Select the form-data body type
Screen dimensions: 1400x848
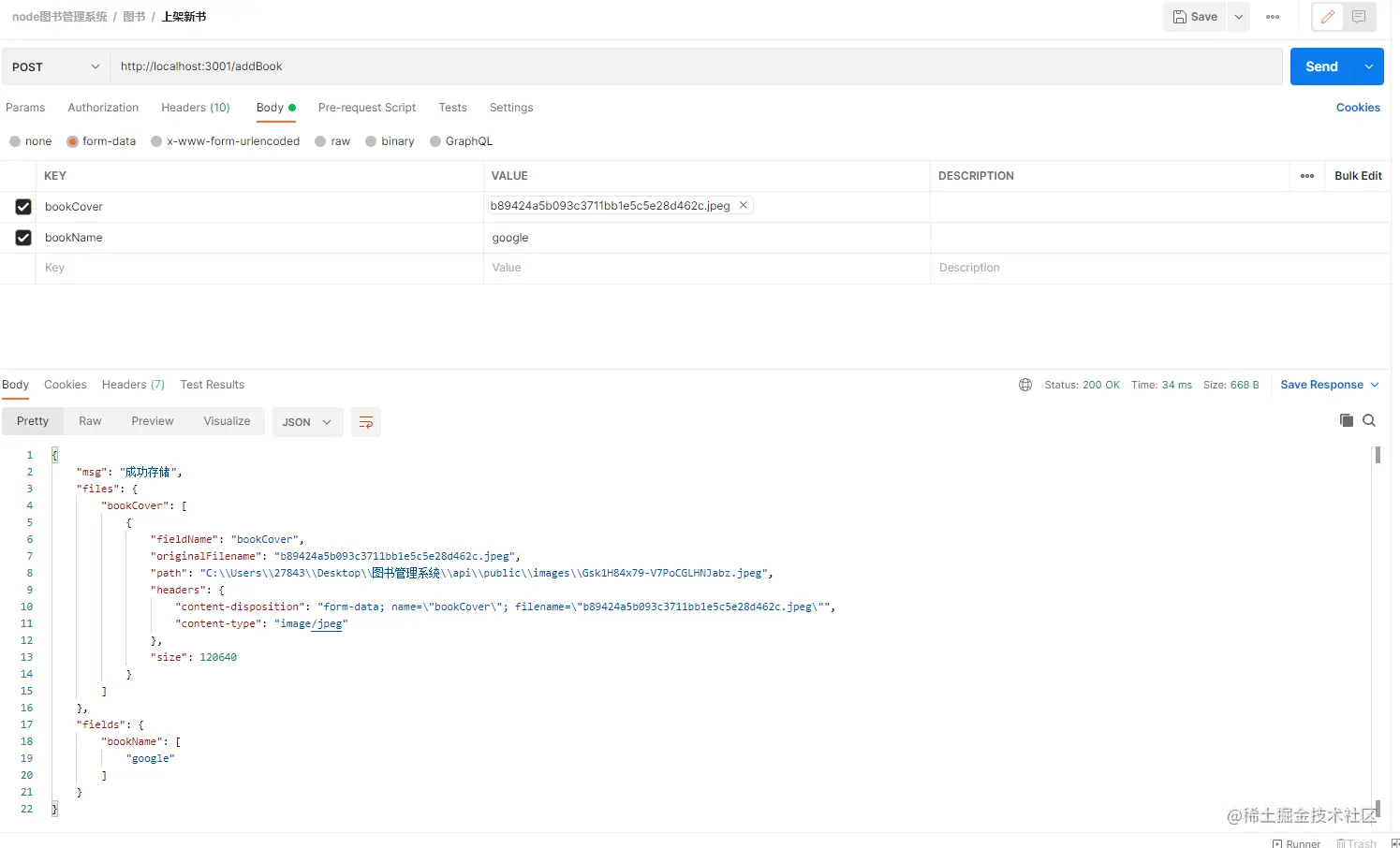tap(101, 141)
